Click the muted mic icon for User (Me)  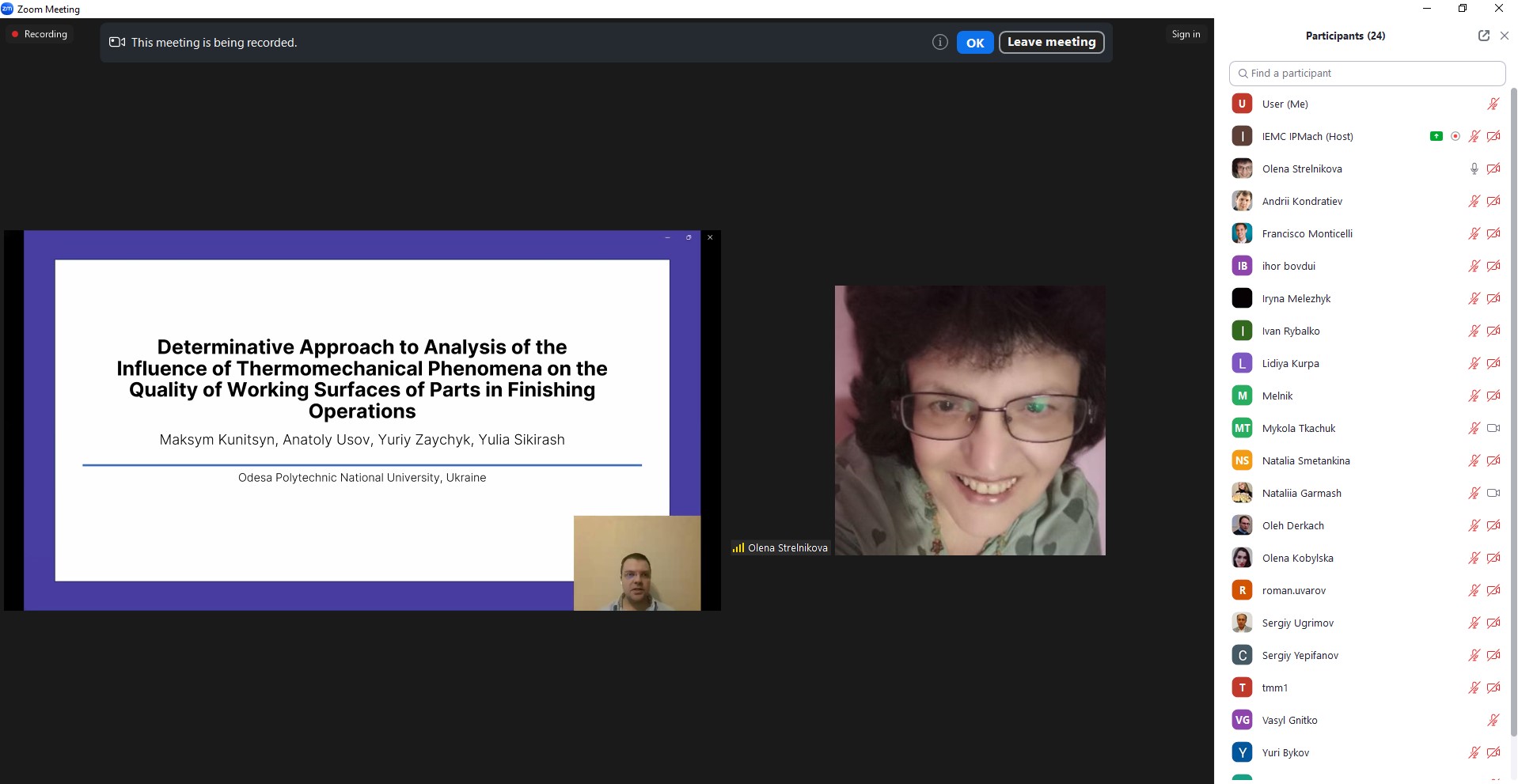(x=1493, y=104)
